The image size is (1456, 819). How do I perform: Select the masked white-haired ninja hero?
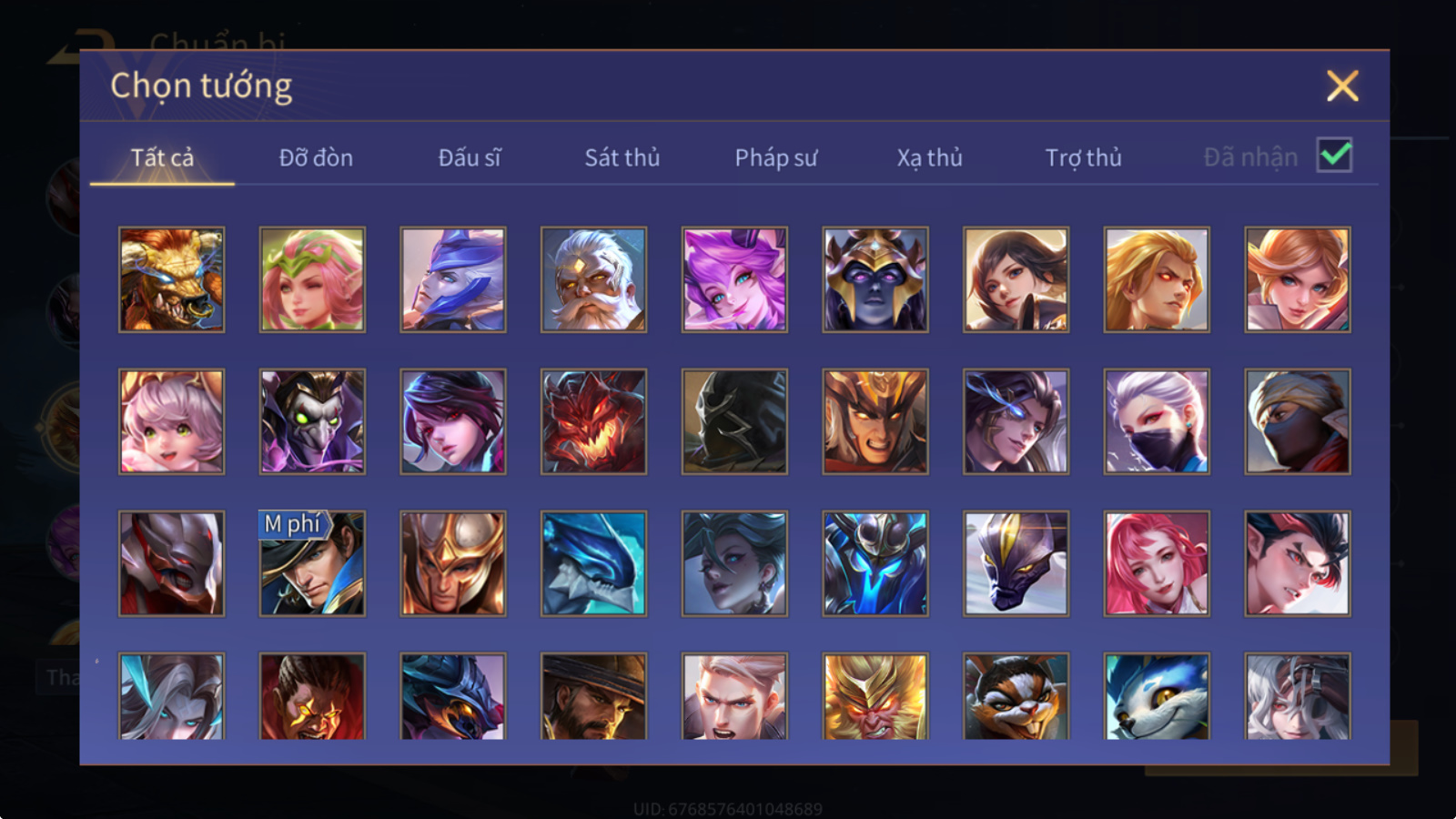[x=1157, y=421]
